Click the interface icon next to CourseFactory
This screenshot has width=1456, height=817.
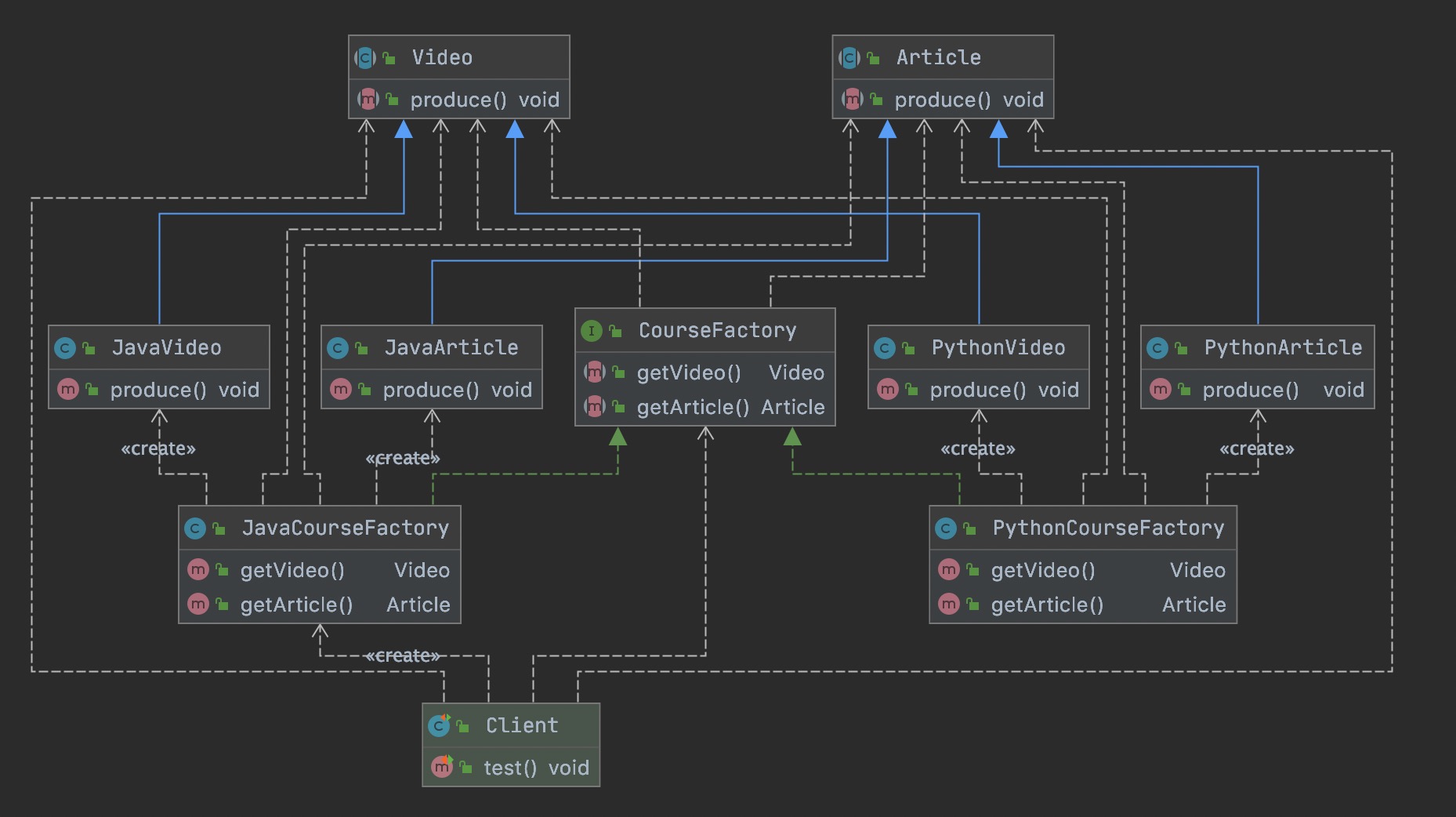click(591, 331)
